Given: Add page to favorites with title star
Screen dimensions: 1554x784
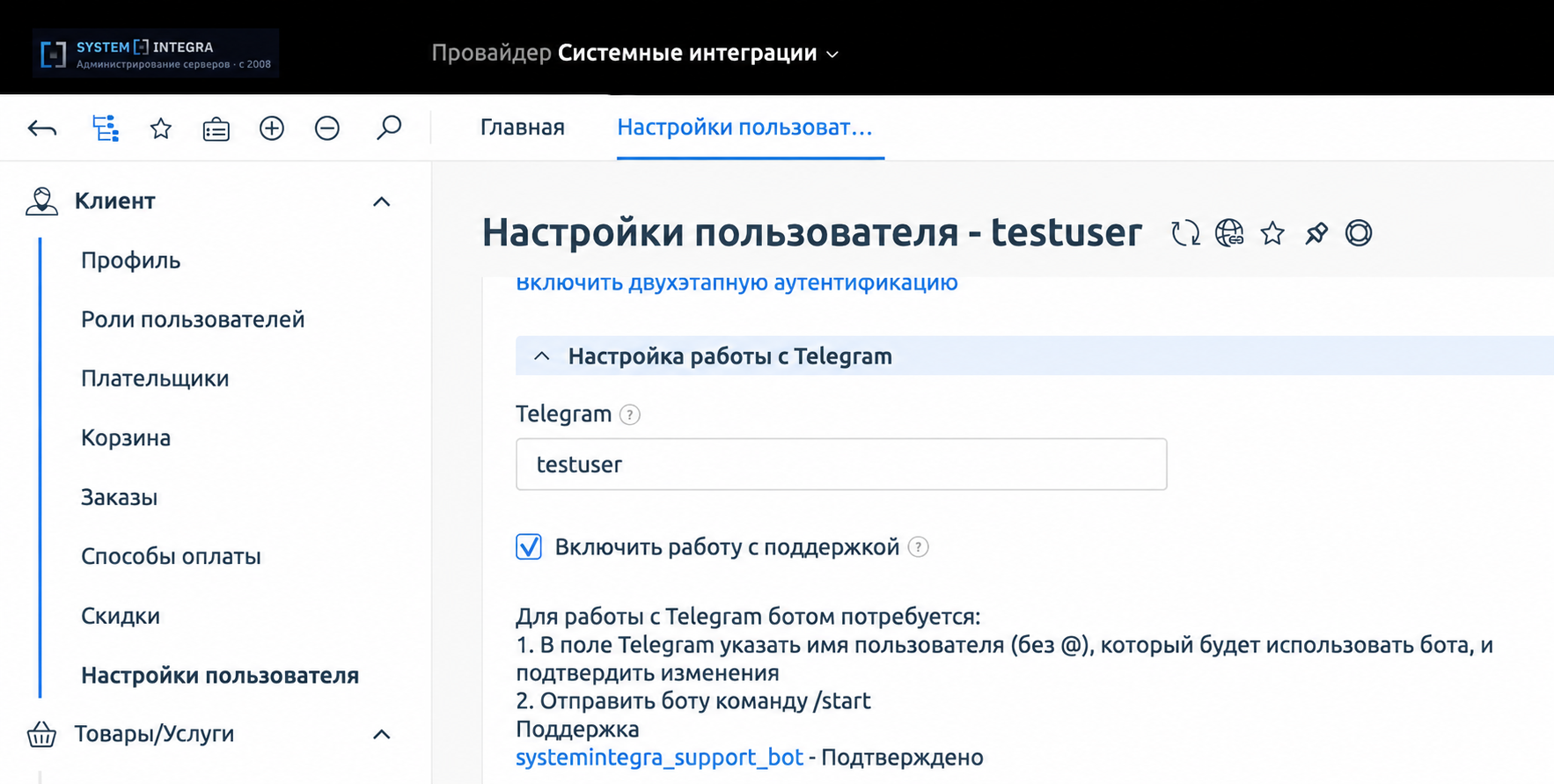Looking at the screenshot, I should (x=1272, y=233).
